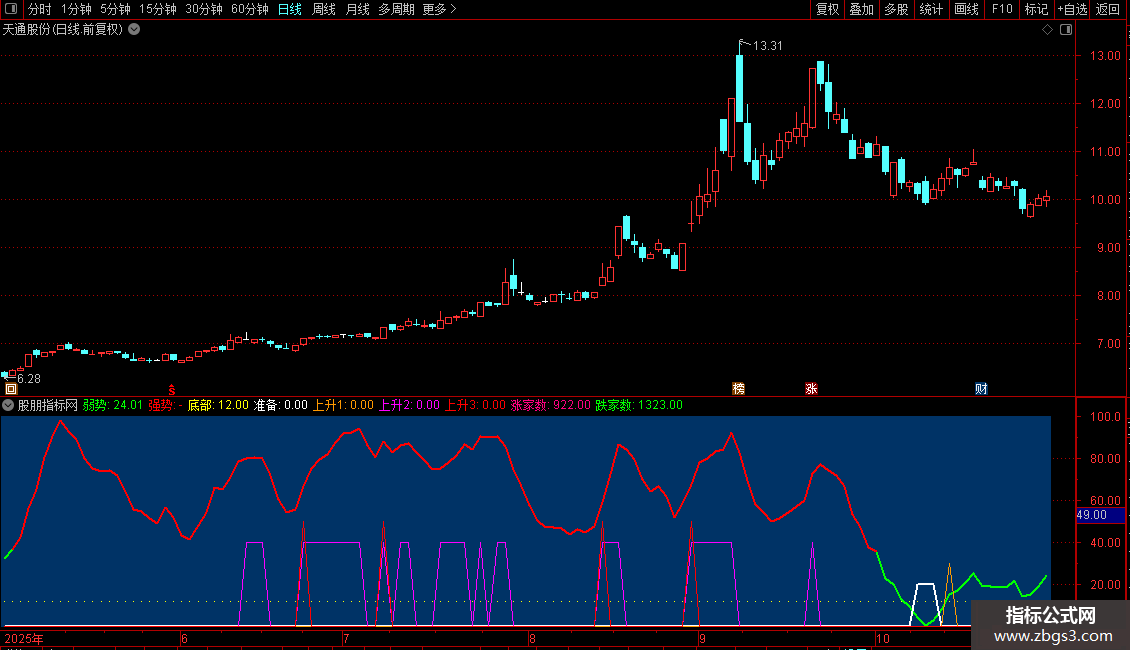Click the orange square icon at bottom-left of the chart
Viewport: 1130px width, 650px height.
pos(11,388)
